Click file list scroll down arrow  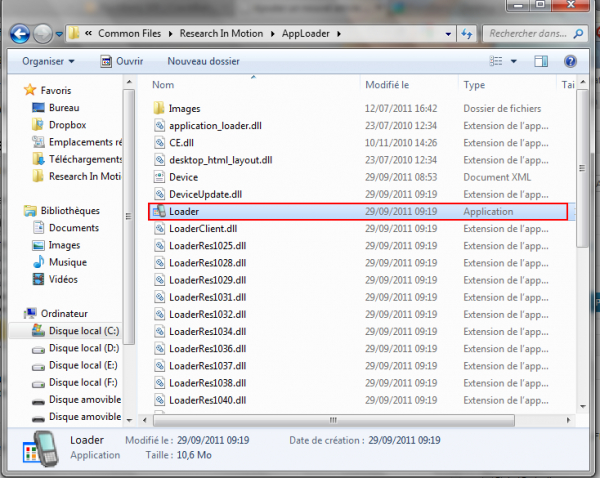(x=582, y=406)
